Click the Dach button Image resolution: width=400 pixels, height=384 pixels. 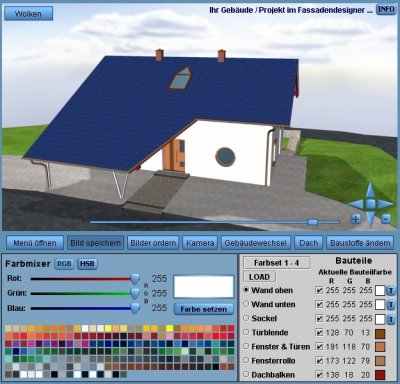[309, 243]
